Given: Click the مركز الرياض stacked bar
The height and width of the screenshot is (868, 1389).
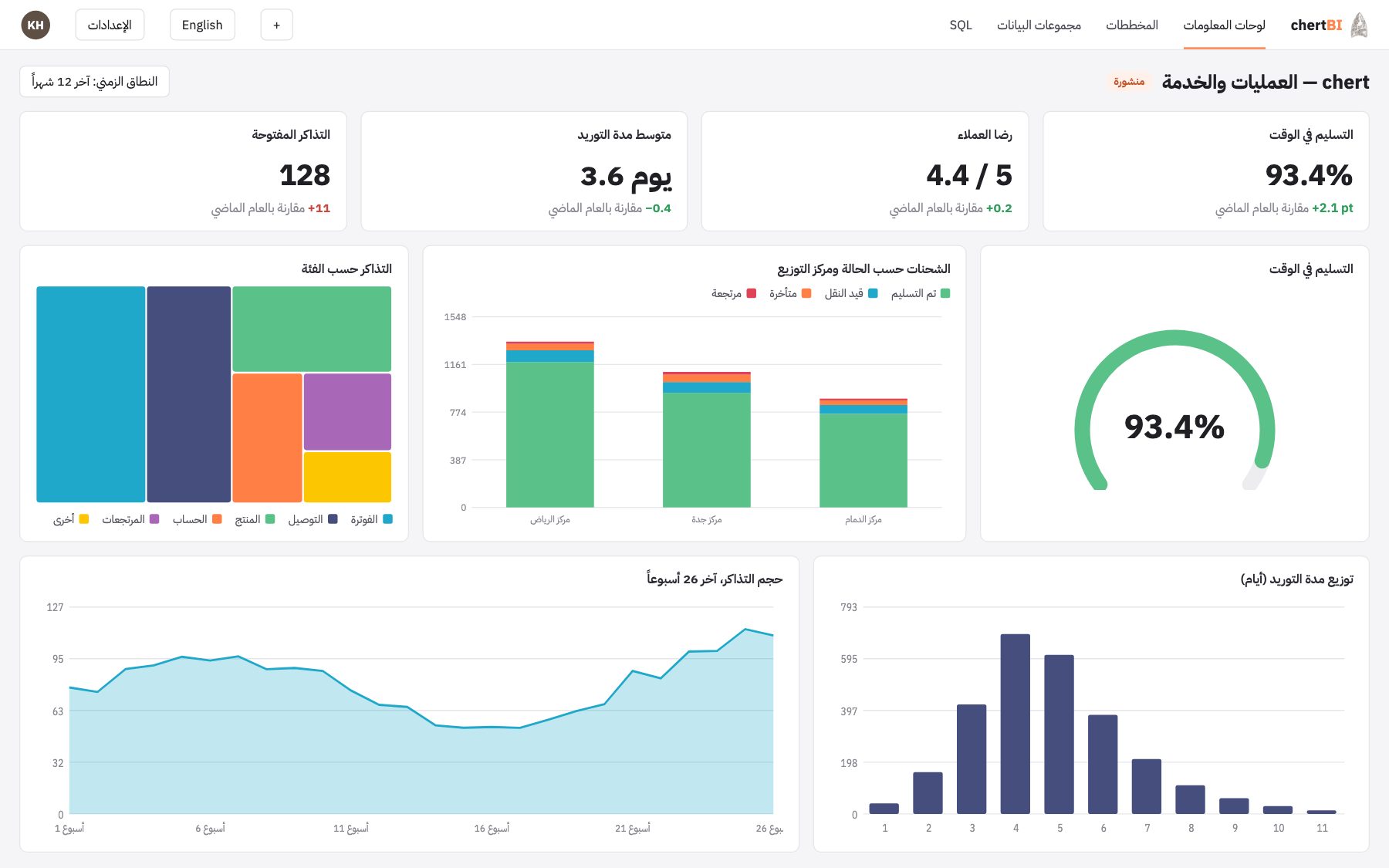Looking at the screenshot, I should 550,424.
